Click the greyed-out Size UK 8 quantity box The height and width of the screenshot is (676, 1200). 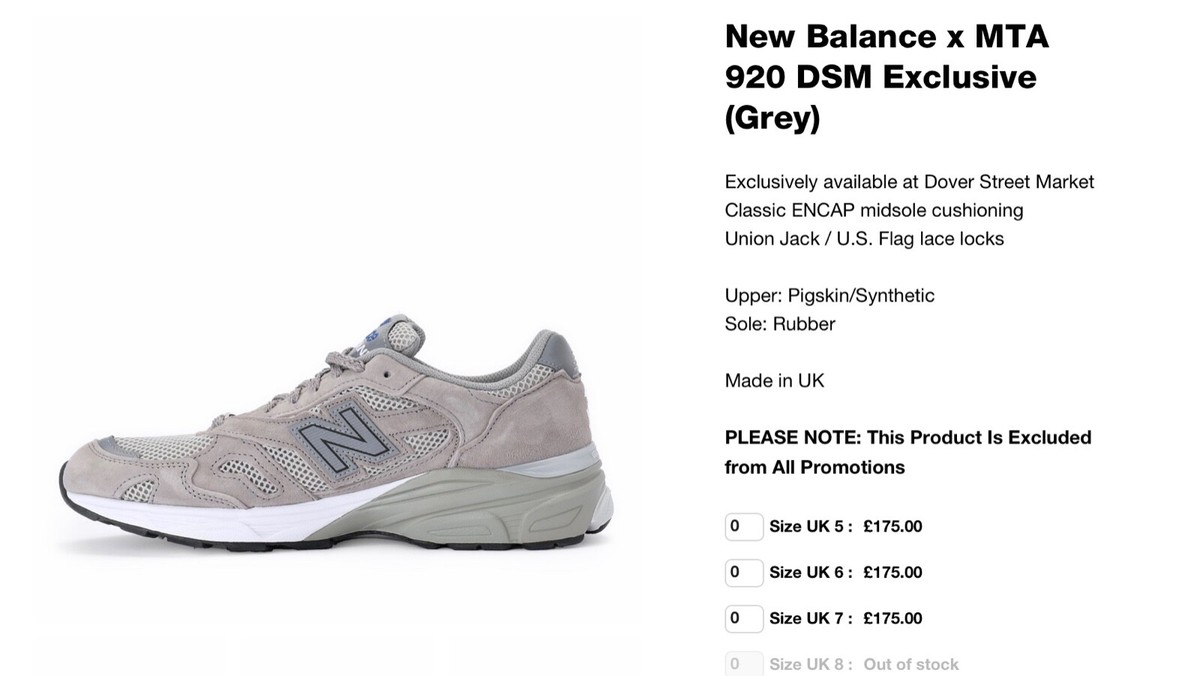[743, 664]
